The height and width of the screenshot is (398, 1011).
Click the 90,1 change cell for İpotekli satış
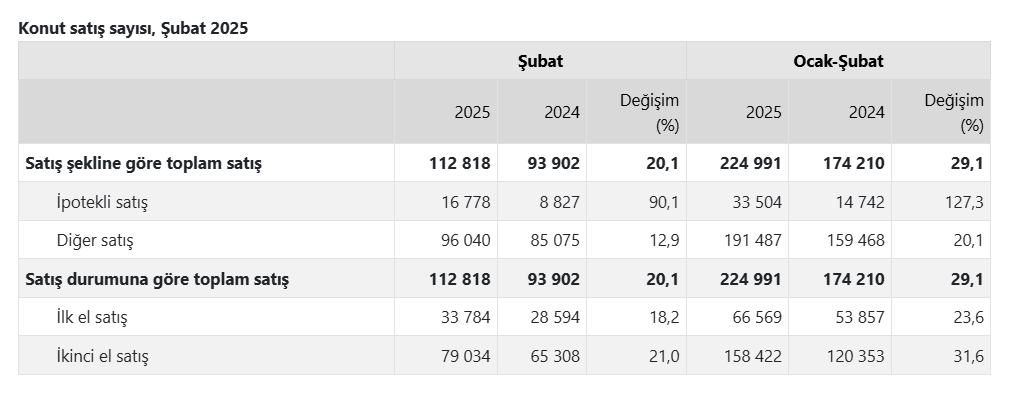664,202
